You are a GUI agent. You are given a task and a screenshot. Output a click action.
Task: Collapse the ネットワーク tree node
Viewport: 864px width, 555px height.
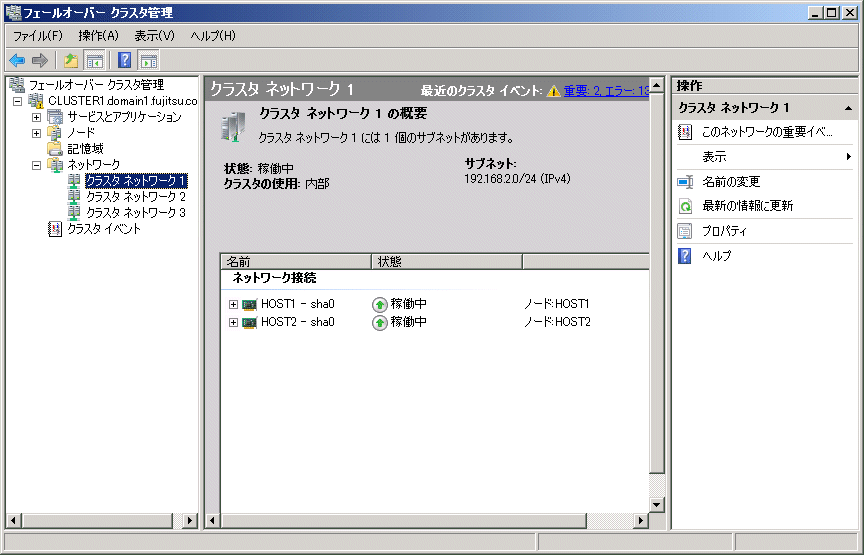pos(36,165)
